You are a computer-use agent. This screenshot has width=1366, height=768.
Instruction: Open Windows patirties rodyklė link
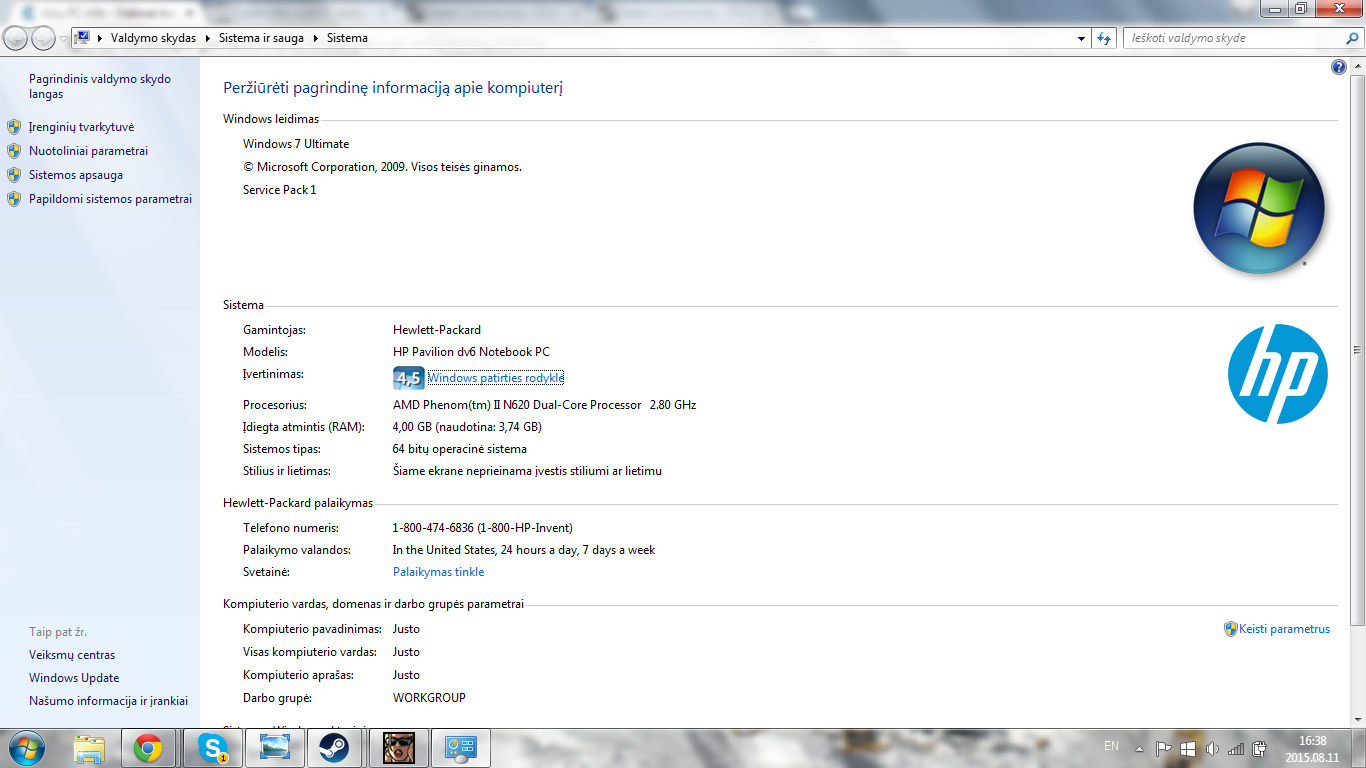pyautogui.click(x=496, y=378)
